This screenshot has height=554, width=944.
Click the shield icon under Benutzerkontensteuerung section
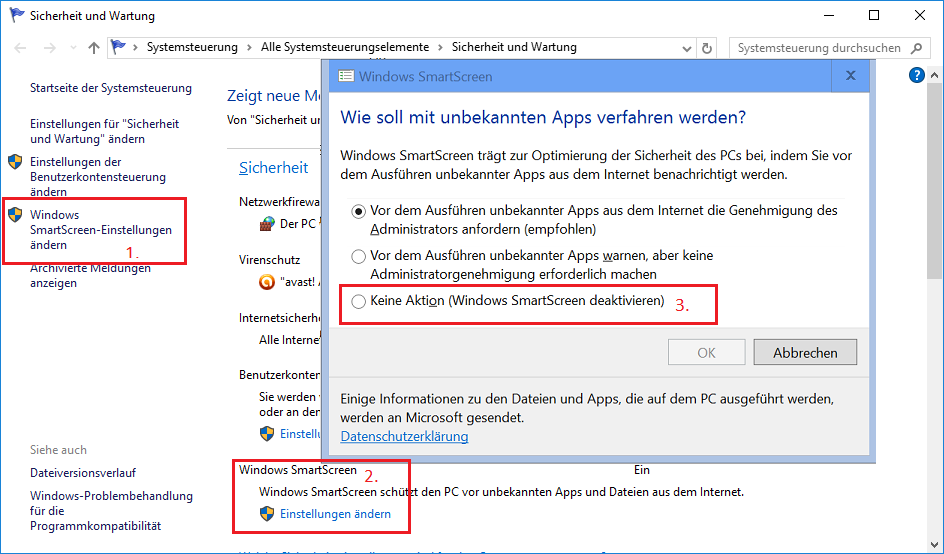click(267, 434)
